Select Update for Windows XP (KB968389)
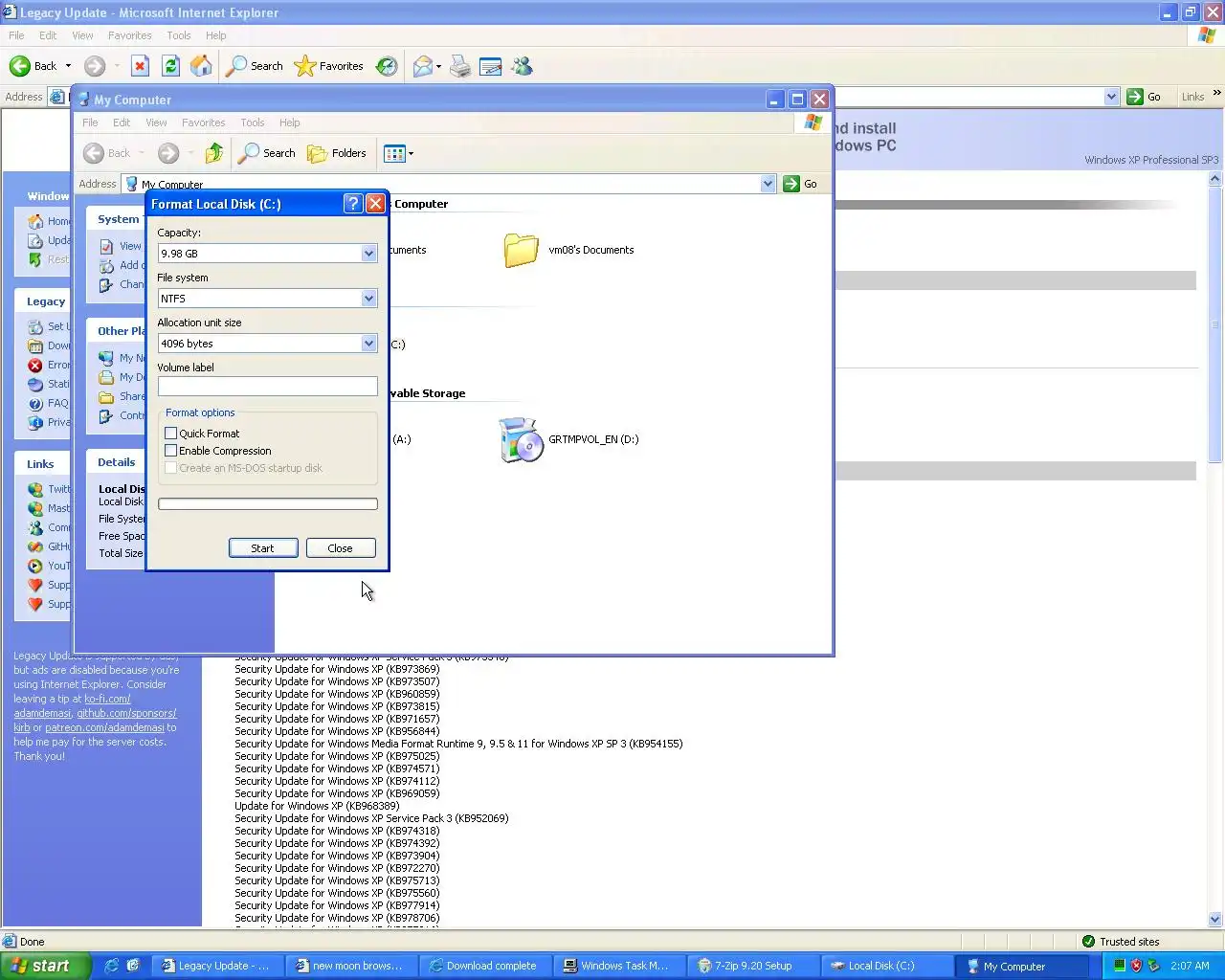Screen dimensions: 1225x980 coord(318,806)
